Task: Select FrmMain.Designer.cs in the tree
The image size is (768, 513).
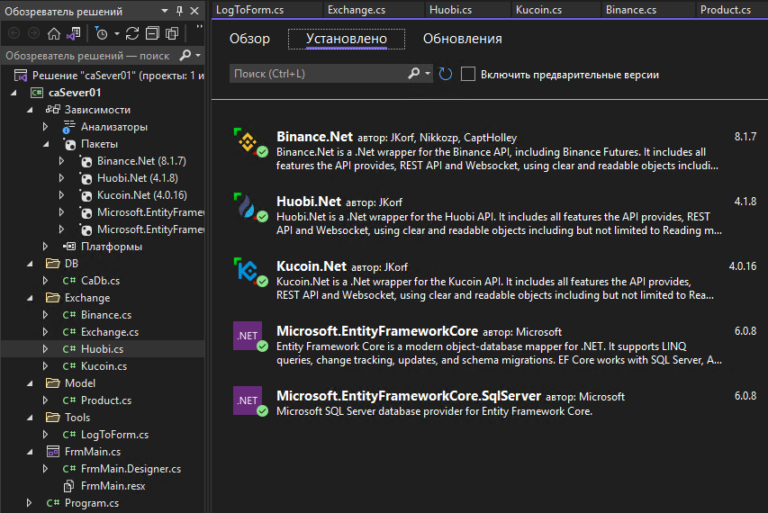Action: pos(131,469)
